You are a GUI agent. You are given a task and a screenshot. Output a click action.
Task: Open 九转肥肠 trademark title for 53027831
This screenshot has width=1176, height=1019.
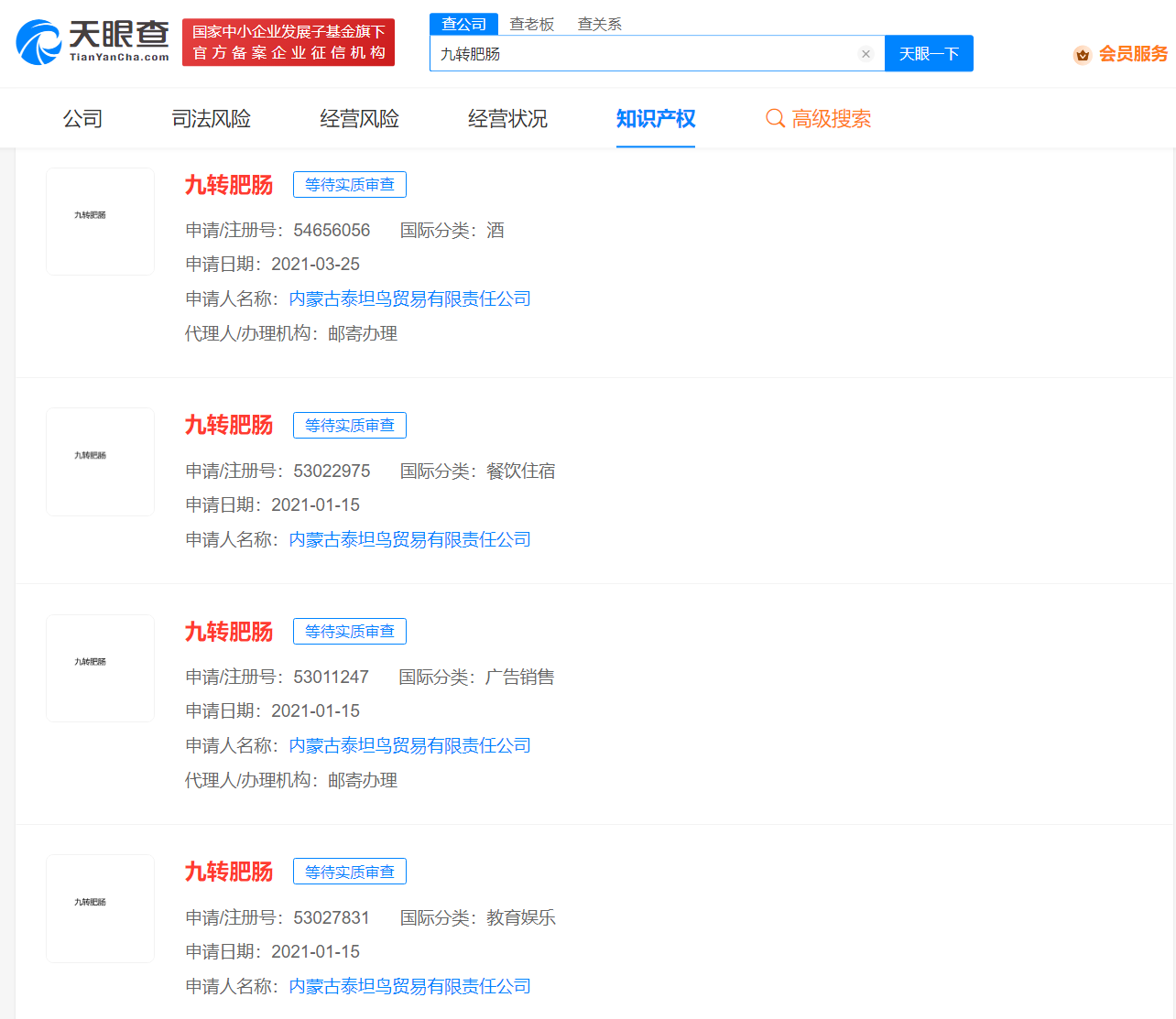tap(229, 872)
